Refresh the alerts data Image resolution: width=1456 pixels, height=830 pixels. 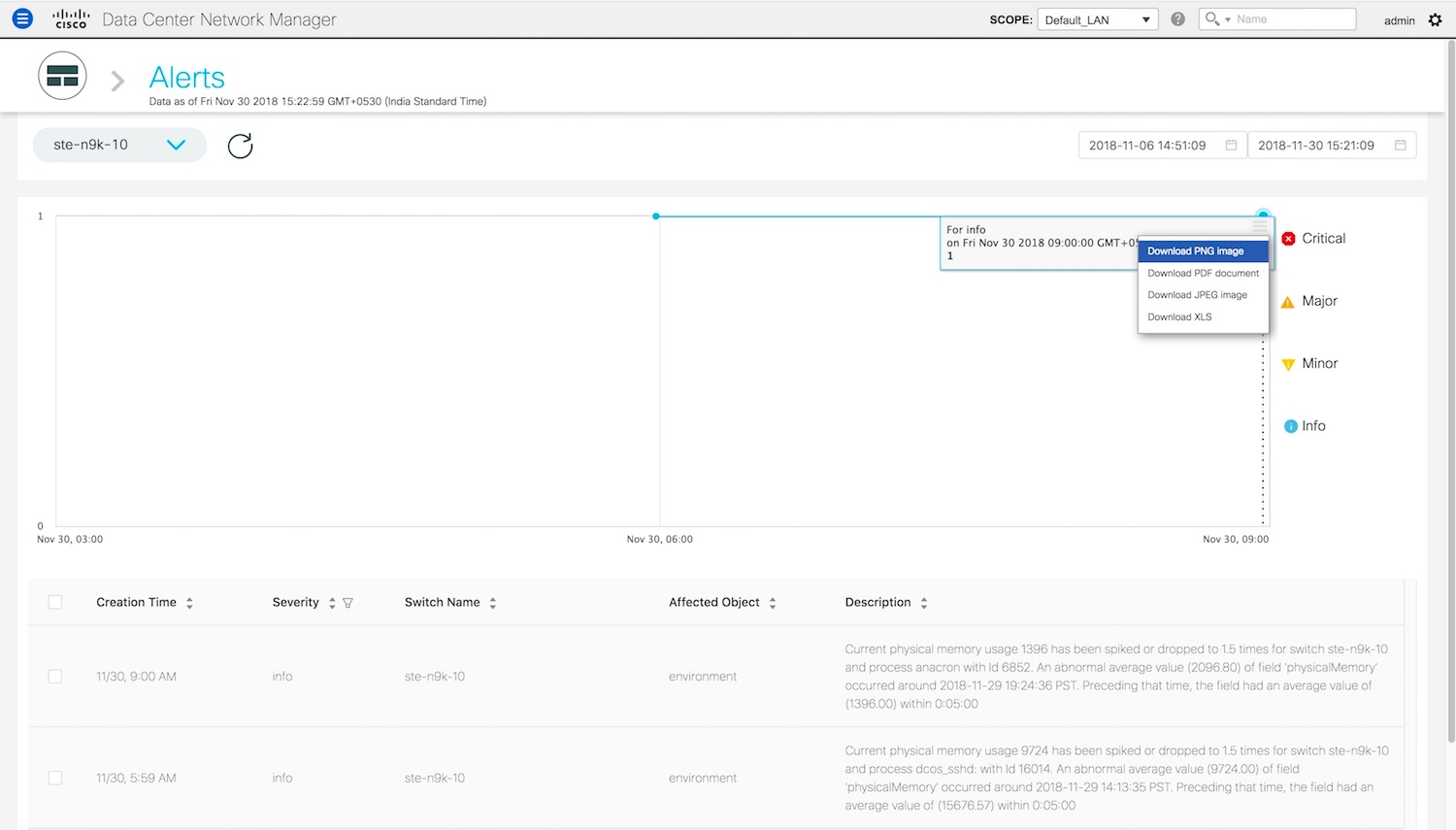(x=240, y=146)
